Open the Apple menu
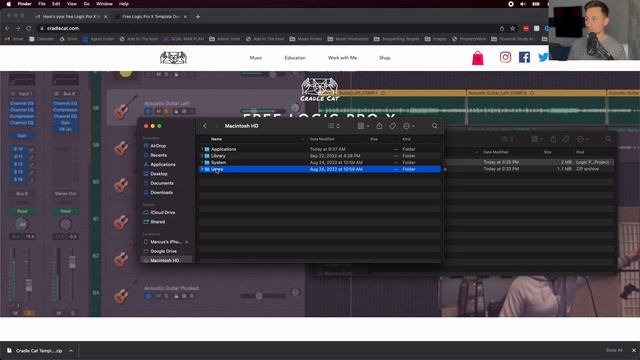Screen dimensions: 640x360 [9, 4]
